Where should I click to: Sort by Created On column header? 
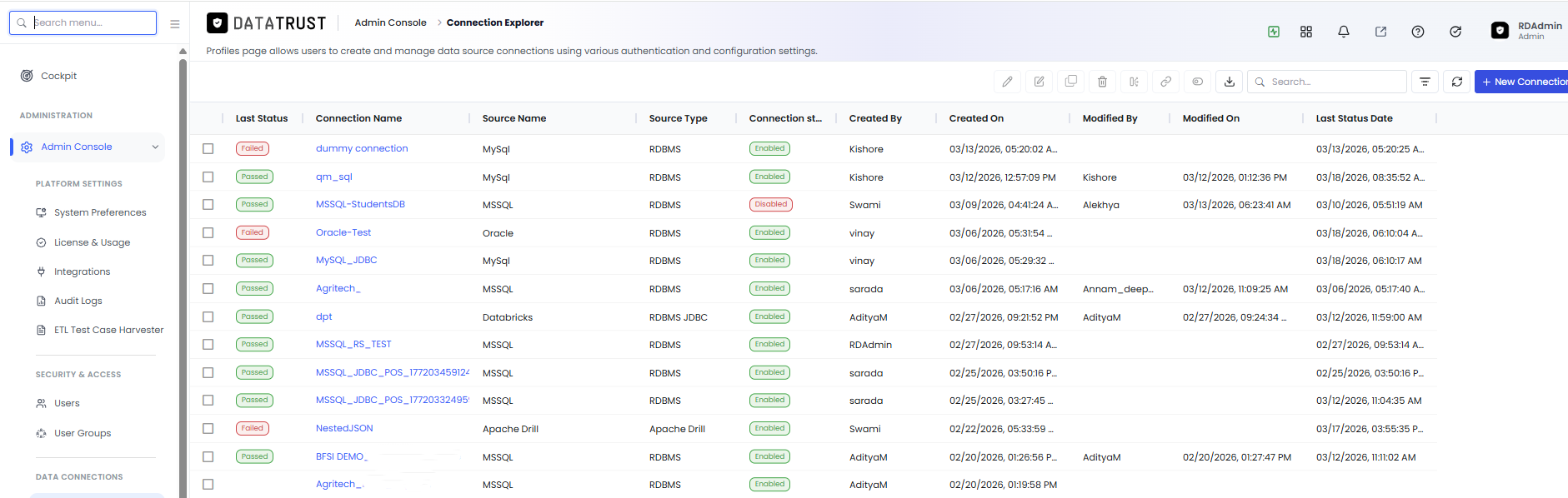click(x=976, y=118)
